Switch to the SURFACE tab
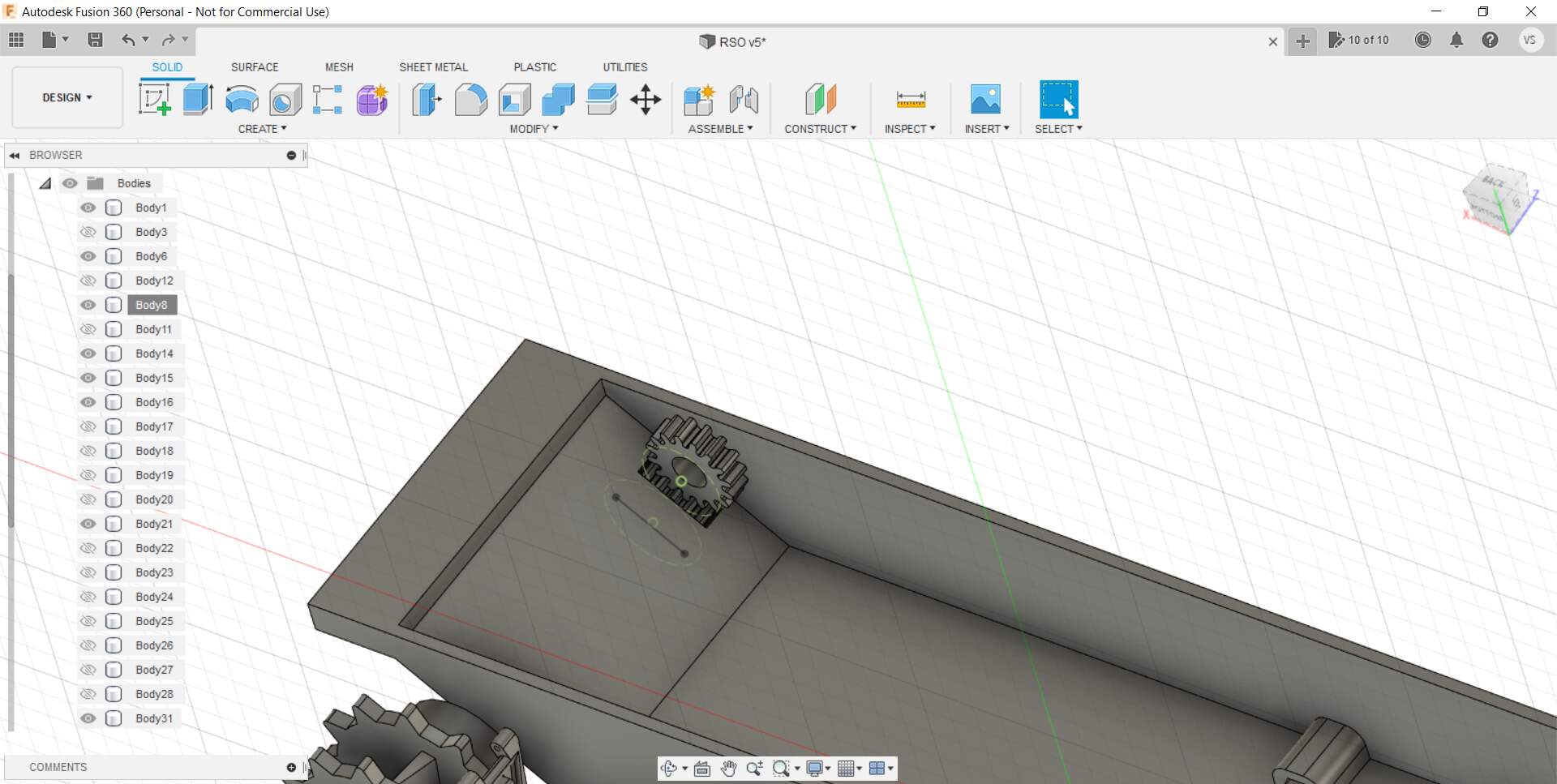Viewport: 1557px width, 784px height. [255, 67]
